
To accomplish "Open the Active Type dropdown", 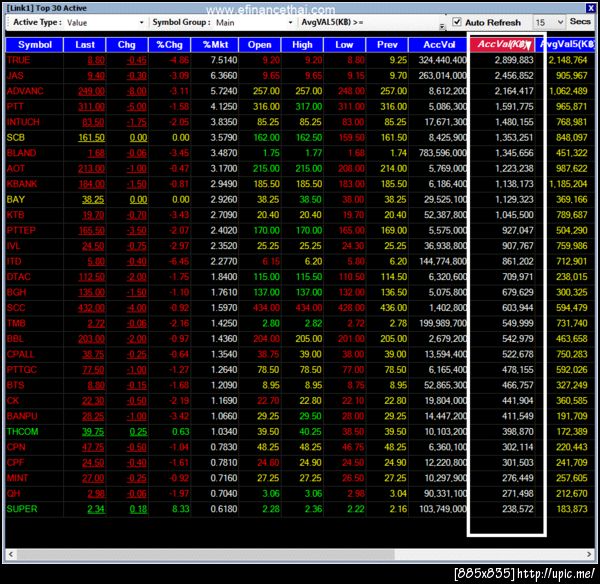I will click(105, 23).
